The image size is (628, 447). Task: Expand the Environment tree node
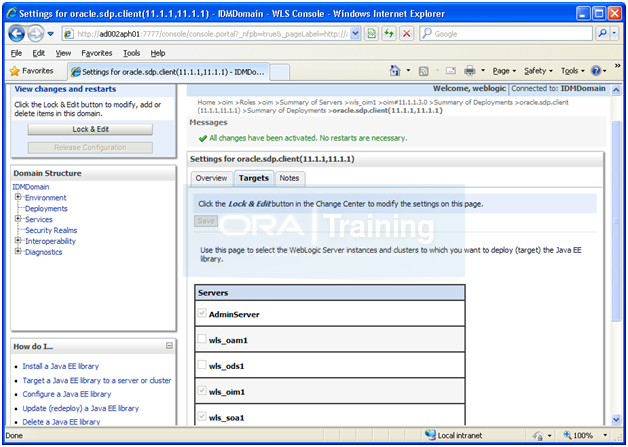point(18,197)
